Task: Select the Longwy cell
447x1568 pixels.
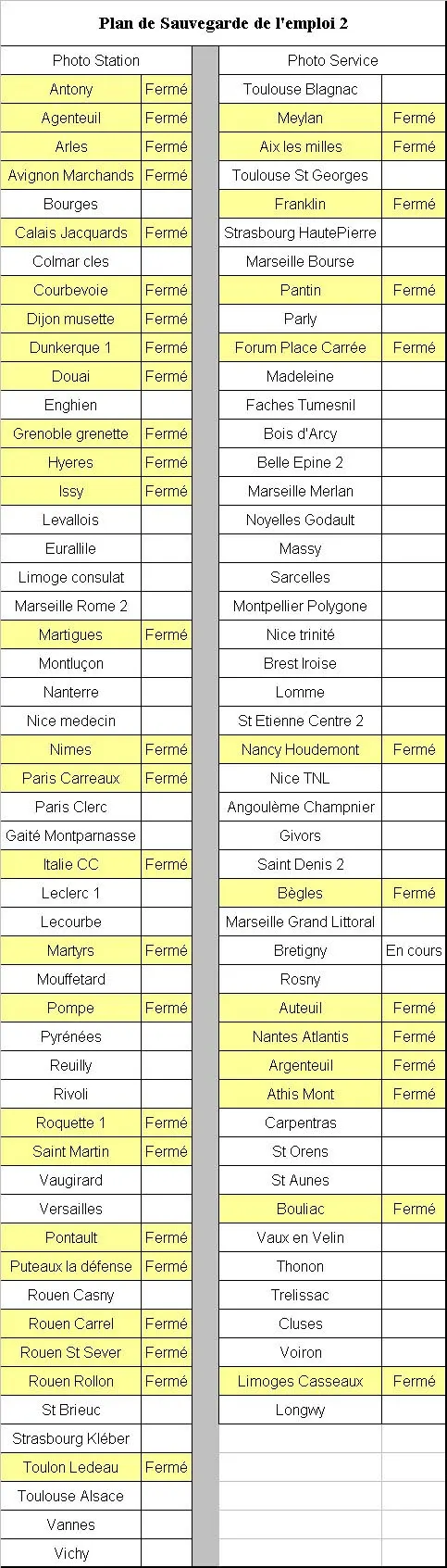Action: point(300,1410)
